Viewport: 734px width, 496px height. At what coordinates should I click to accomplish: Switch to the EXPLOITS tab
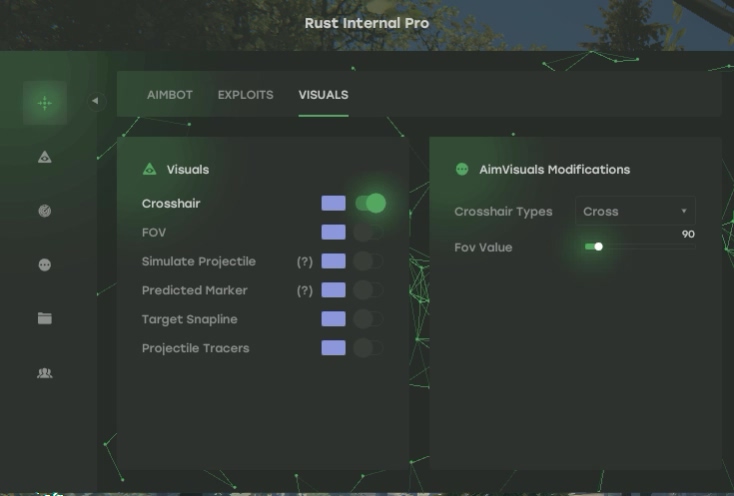pos(245,95)
